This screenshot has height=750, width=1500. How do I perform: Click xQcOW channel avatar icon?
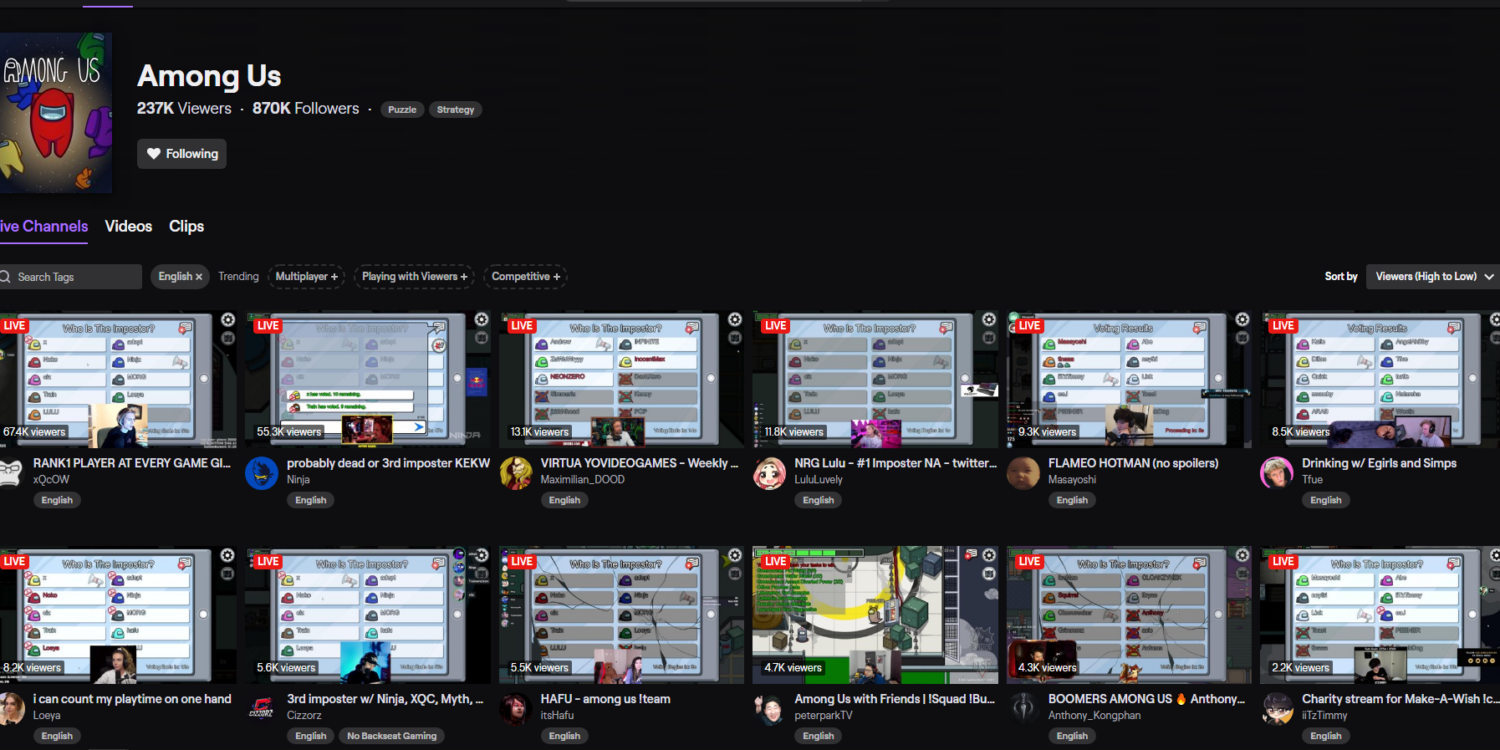(10, 472)
